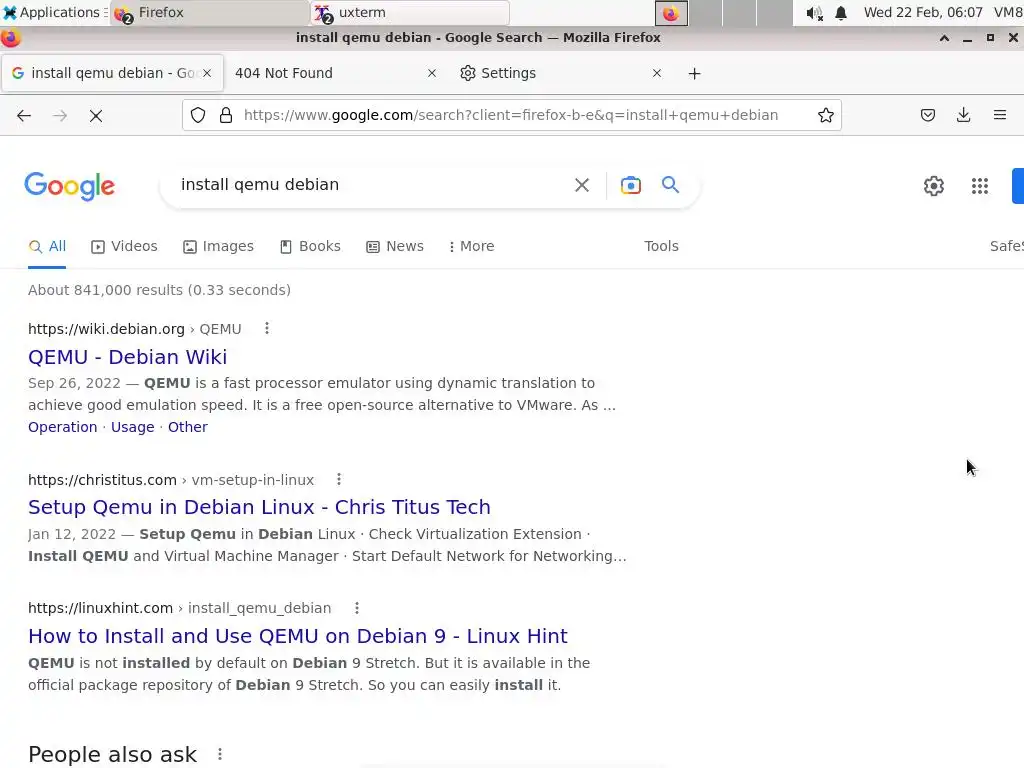
Task: Open the tracking protection shield icon
Action: [x=198, y=116]
